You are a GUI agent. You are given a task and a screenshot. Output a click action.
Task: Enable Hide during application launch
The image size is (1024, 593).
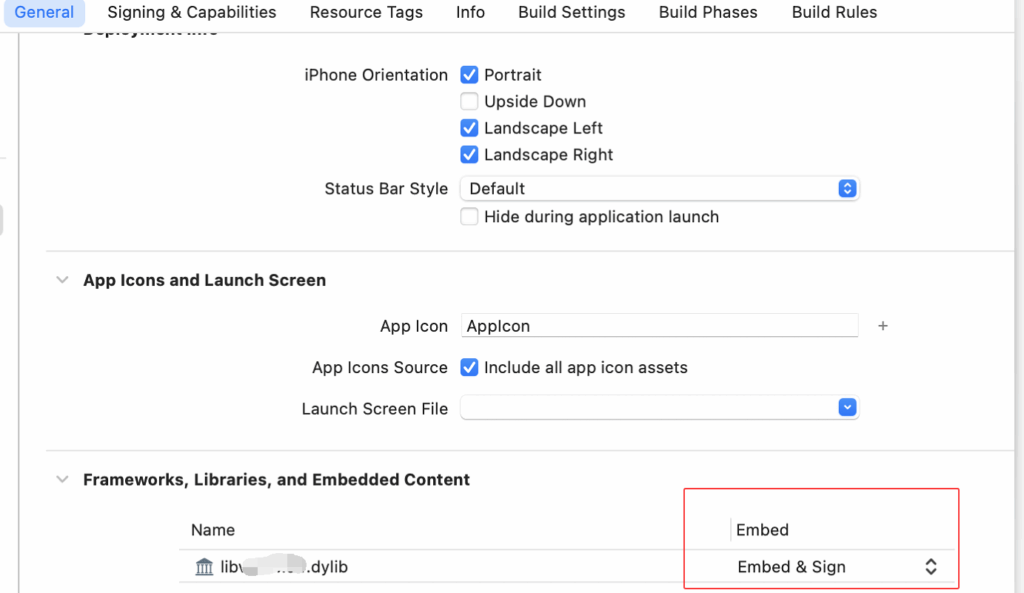pyautogui.click(x=469, y=217)
